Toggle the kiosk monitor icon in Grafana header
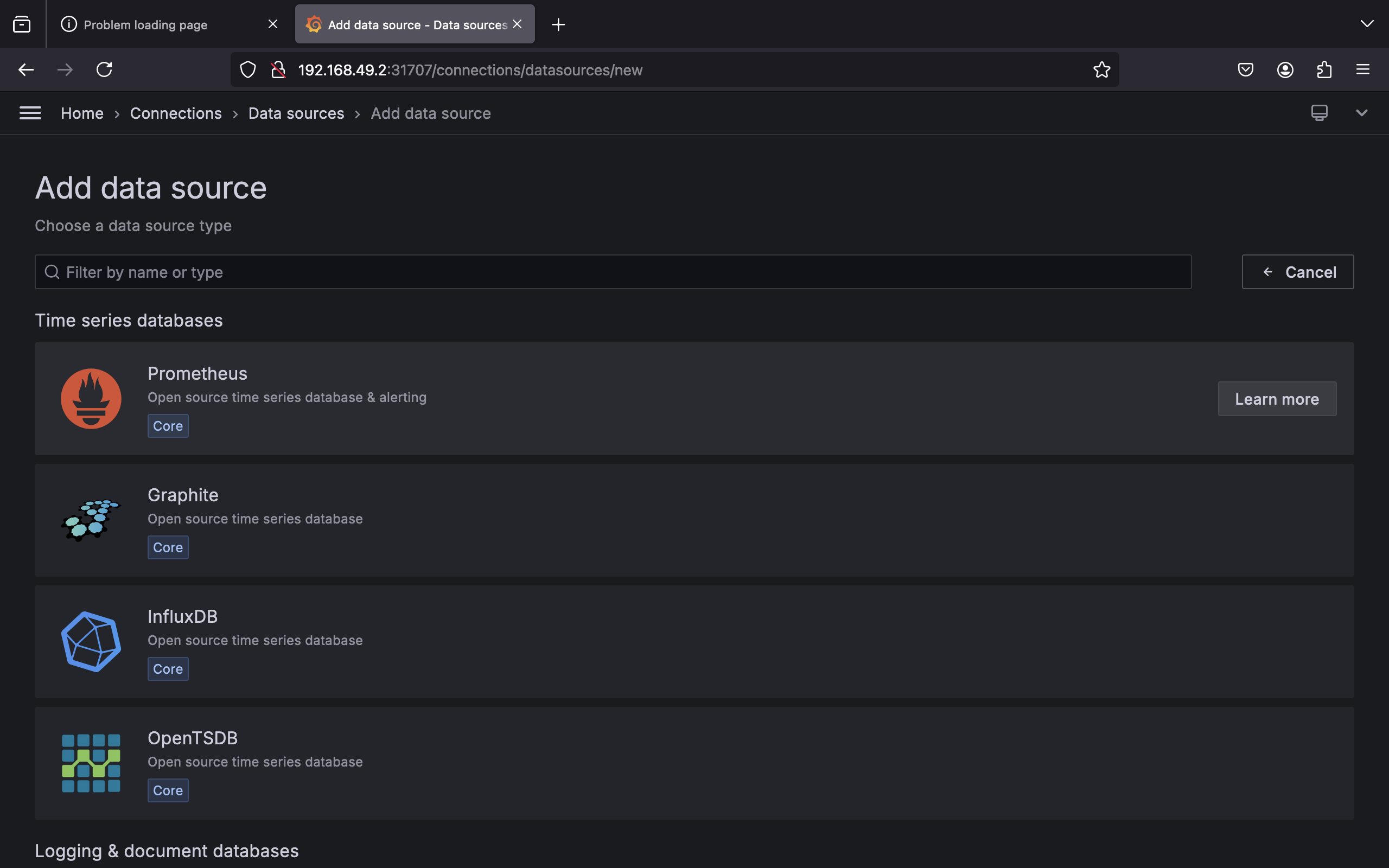 click(1319, 112)
